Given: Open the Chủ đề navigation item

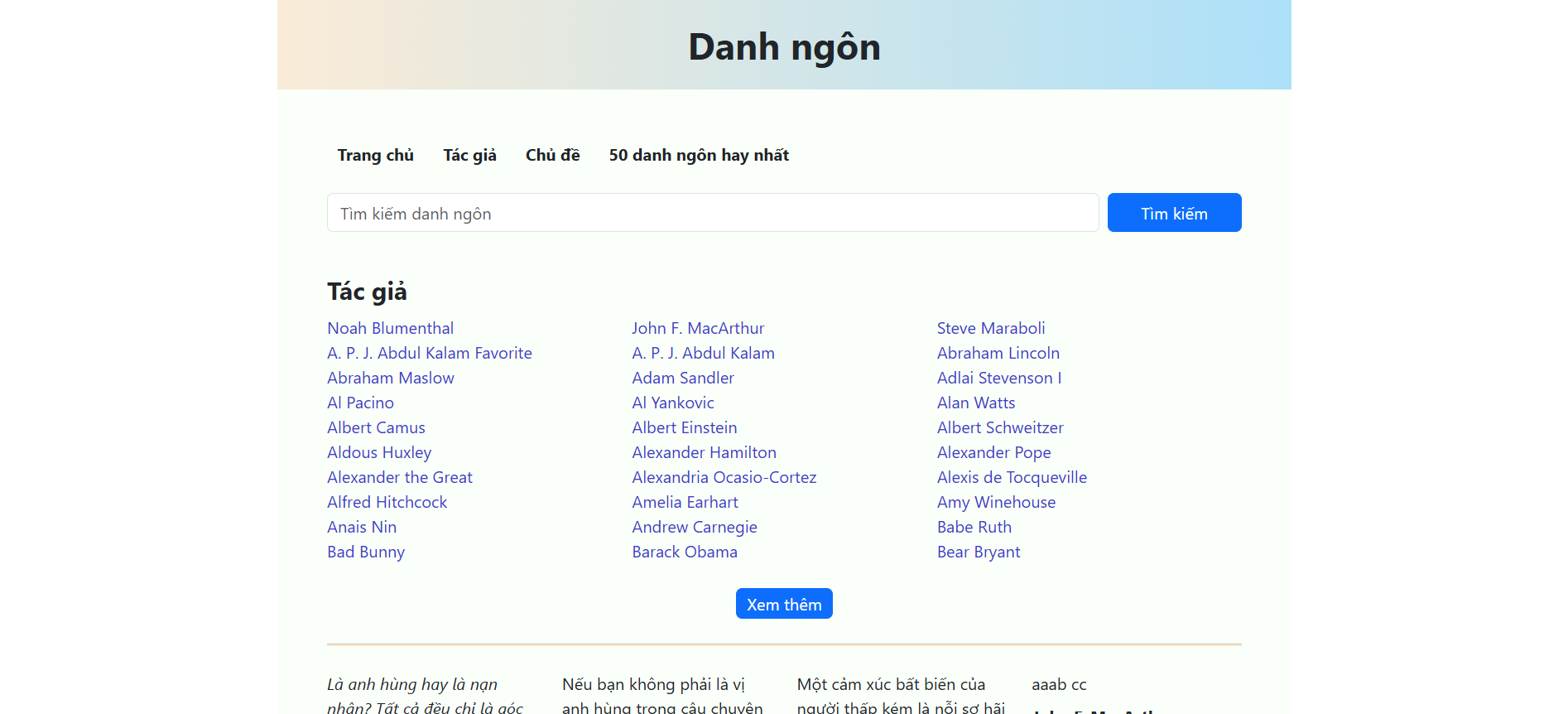Looking at the screenshot, I should 552,155.
